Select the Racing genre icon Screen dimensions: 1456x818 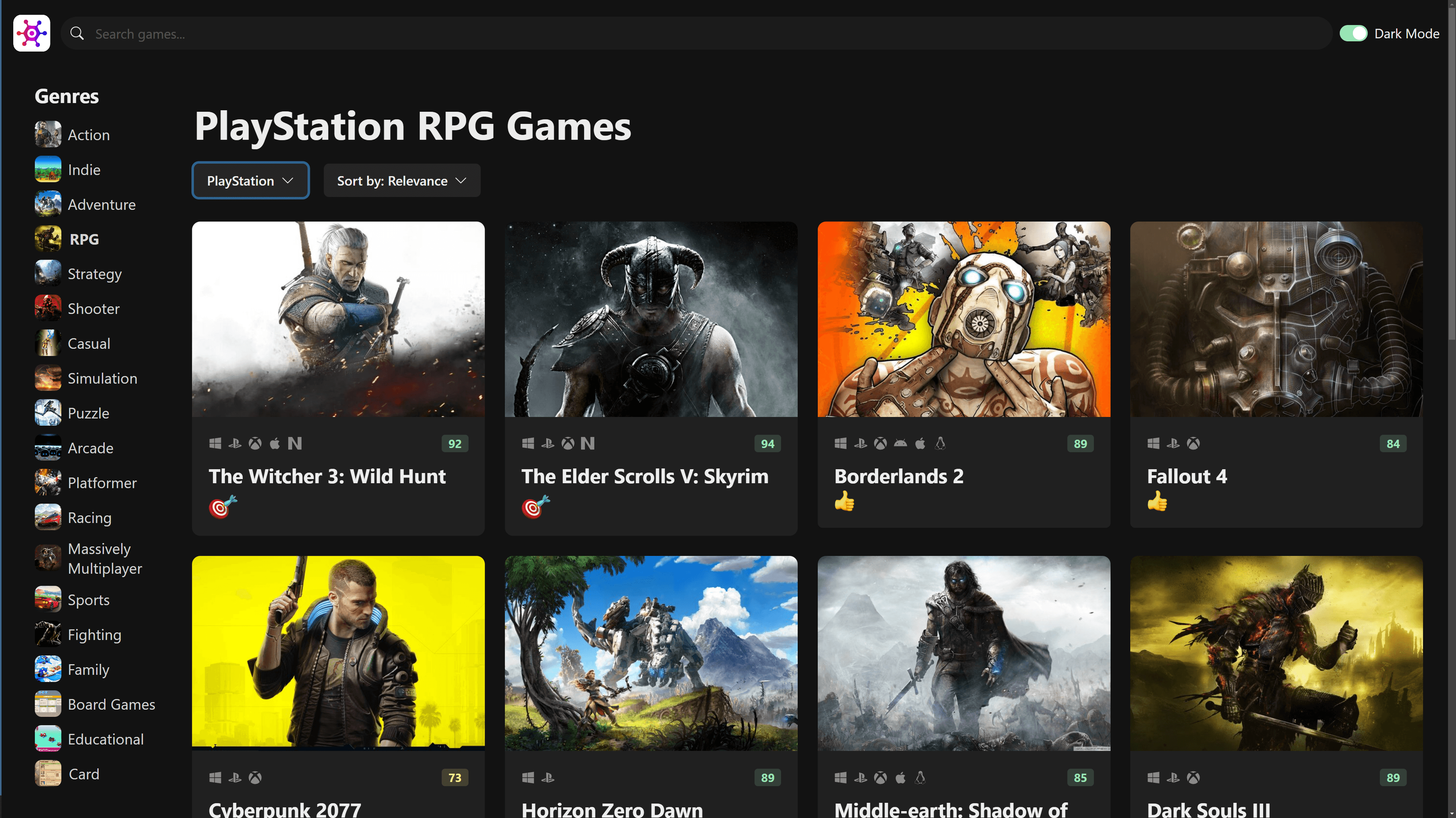(x=48, y=517)
